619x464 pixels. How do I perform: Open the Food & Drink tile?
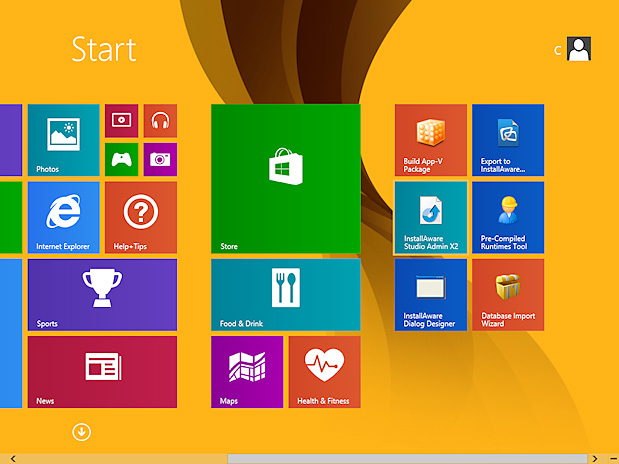coord(286,295)
